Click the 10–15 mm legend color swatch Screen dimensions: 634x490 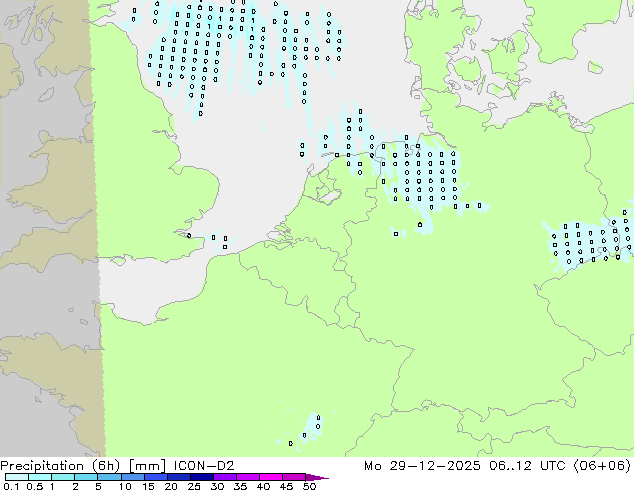132,477
